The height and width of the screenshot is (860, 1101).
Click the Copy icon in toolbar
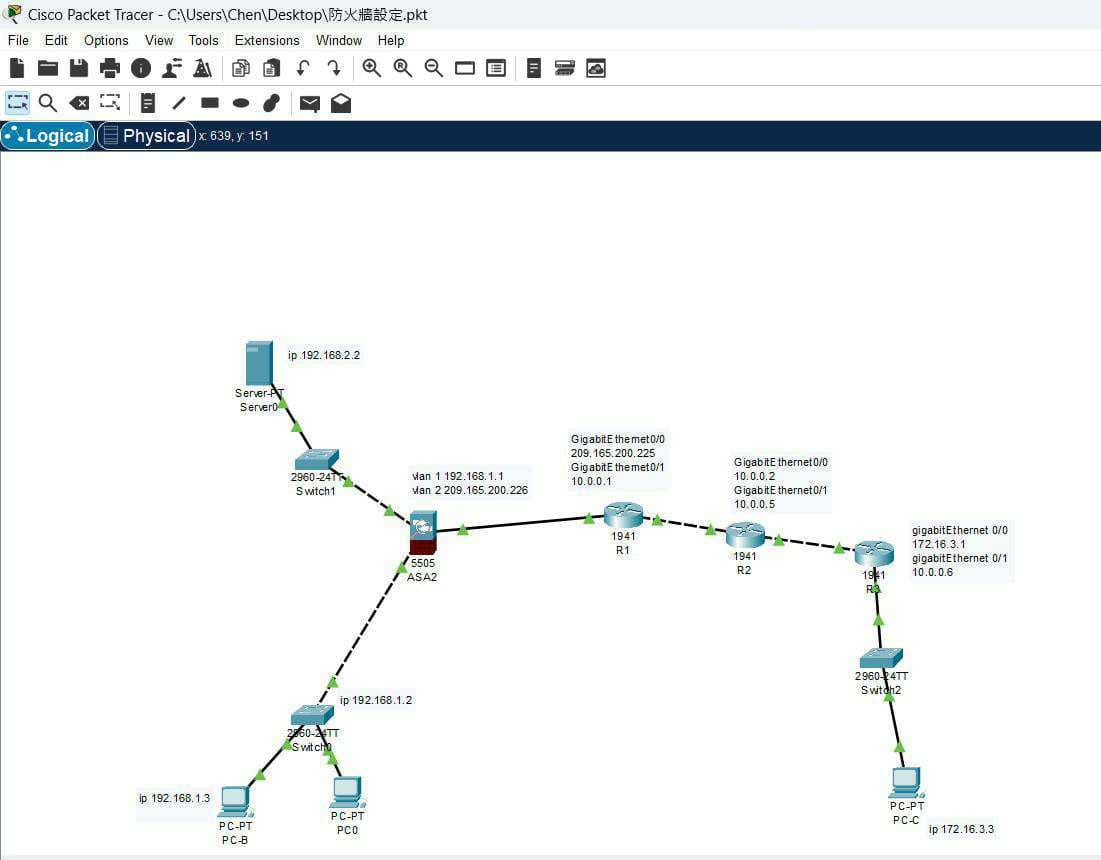[241, 68]
